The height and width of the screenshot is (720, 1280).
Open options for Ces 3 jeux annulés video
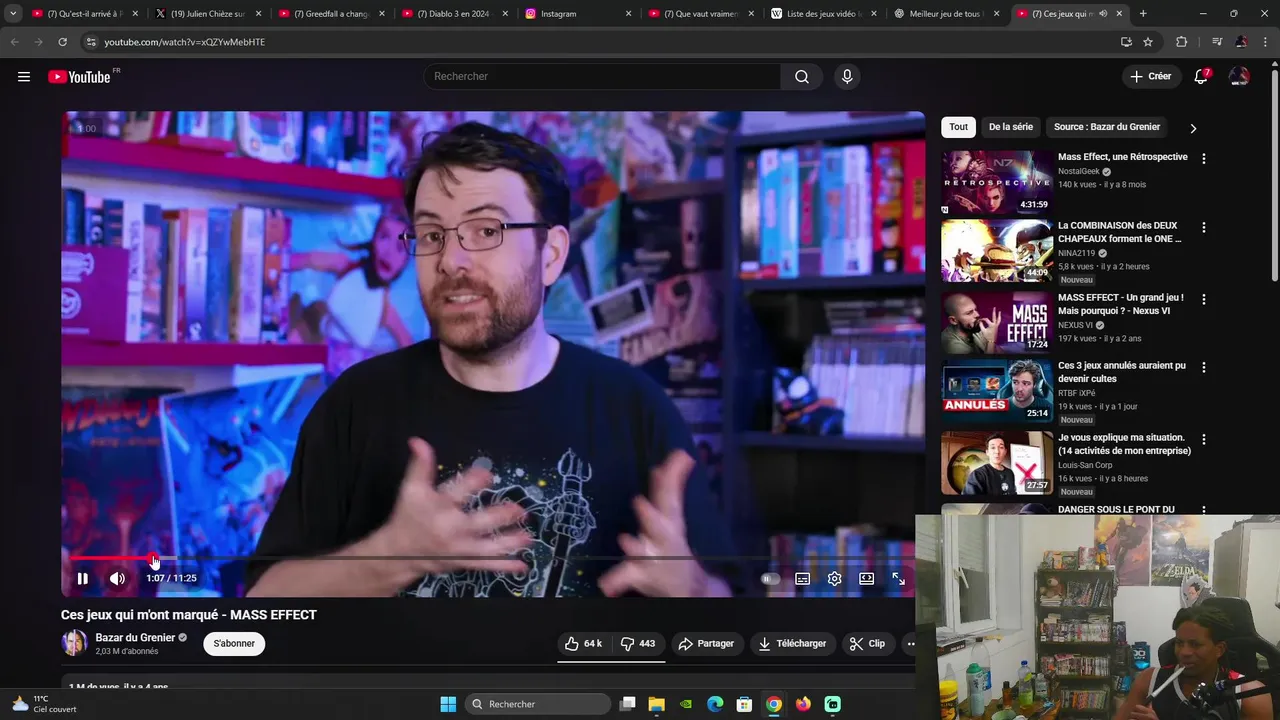click(1204, 367)
